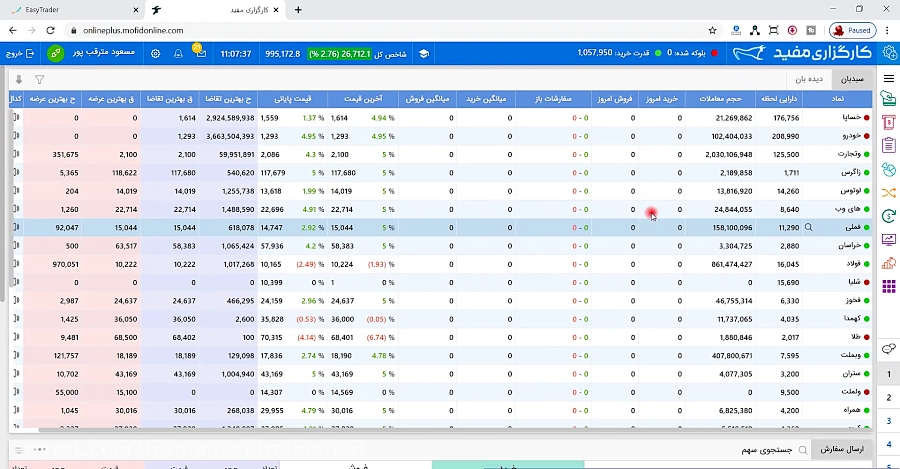Sort by دارایی لحظه column header
The image size is (900, 469).
tap(779, 99)
